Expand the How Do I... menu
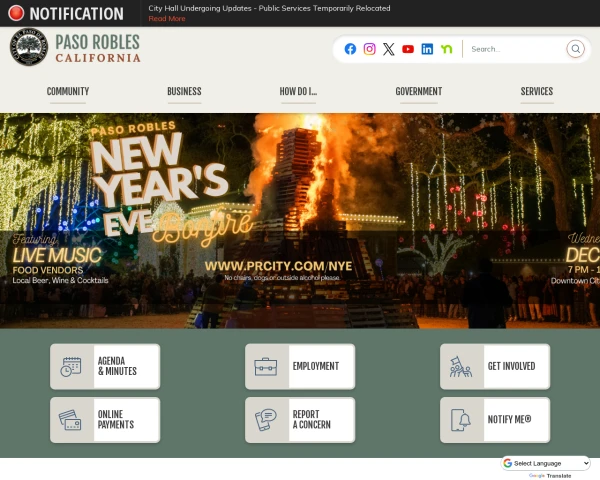 click(298, 91)
